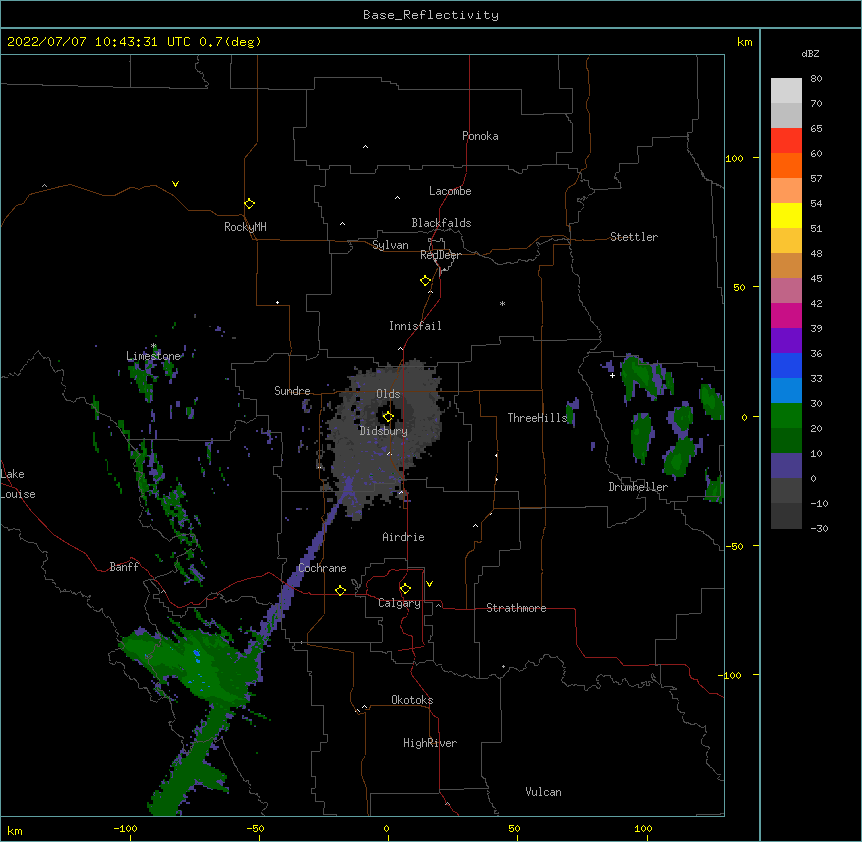Click the 50 tick on the bottom axis
Viewport: 862px width, 842px height.
click(x=514, y=828)
